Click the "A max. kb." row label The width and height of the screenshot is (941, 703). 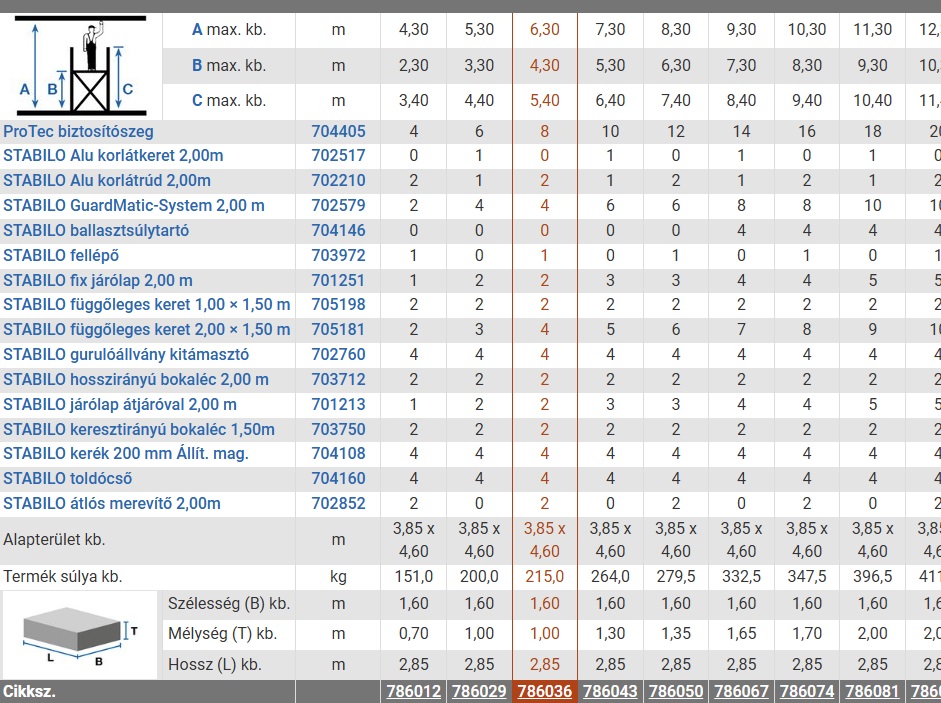tap(229, 29)
